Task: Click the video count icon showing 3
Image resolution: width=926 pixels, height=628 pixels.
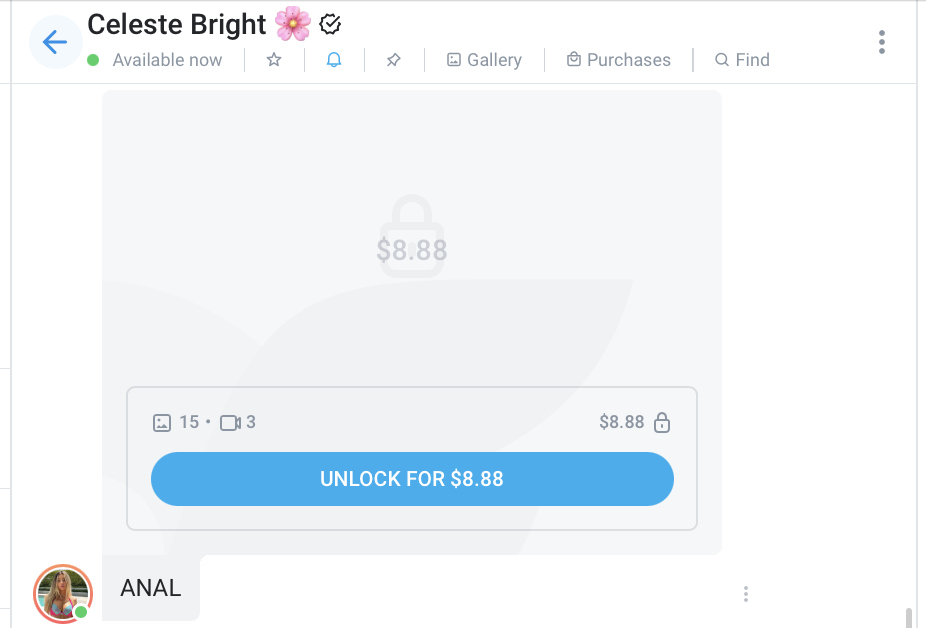Action: [x=230, y=422]
